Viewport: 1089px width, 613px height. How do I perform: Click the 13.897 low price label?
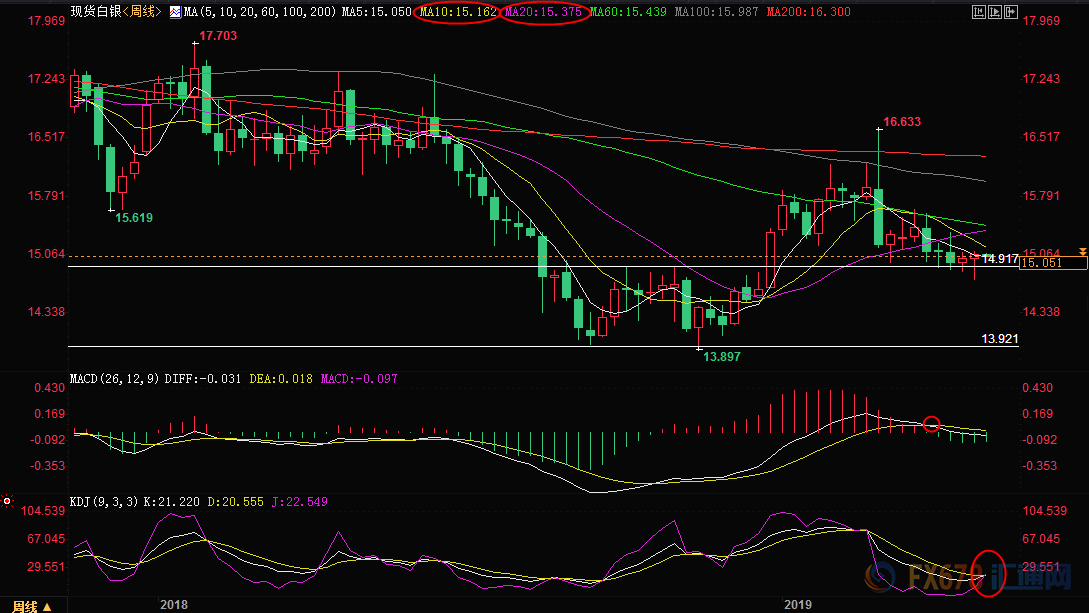(x=722, y=357)
